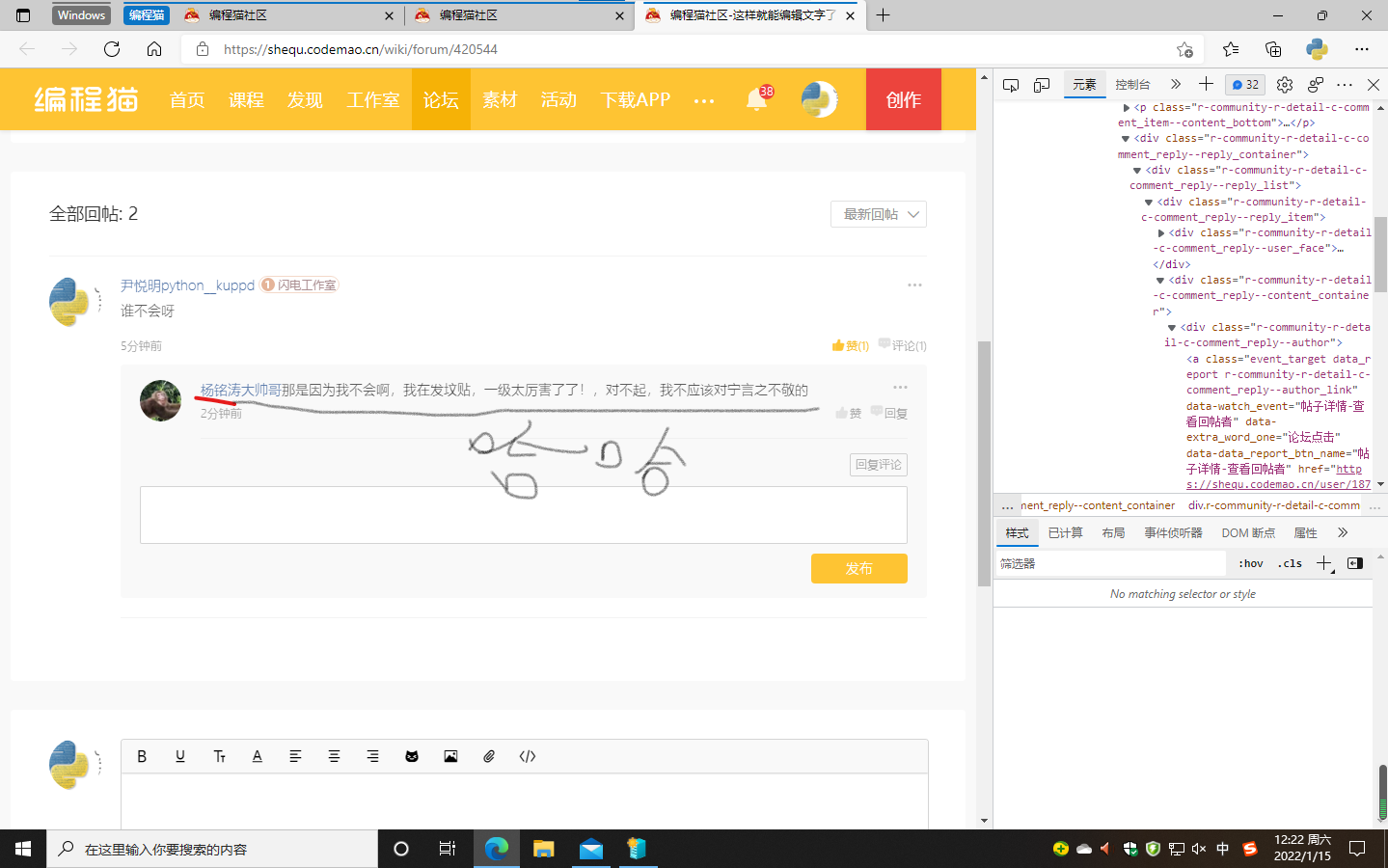
Task: Click the 筛选器 filter field in Styles
Action: coord(1109,563)
